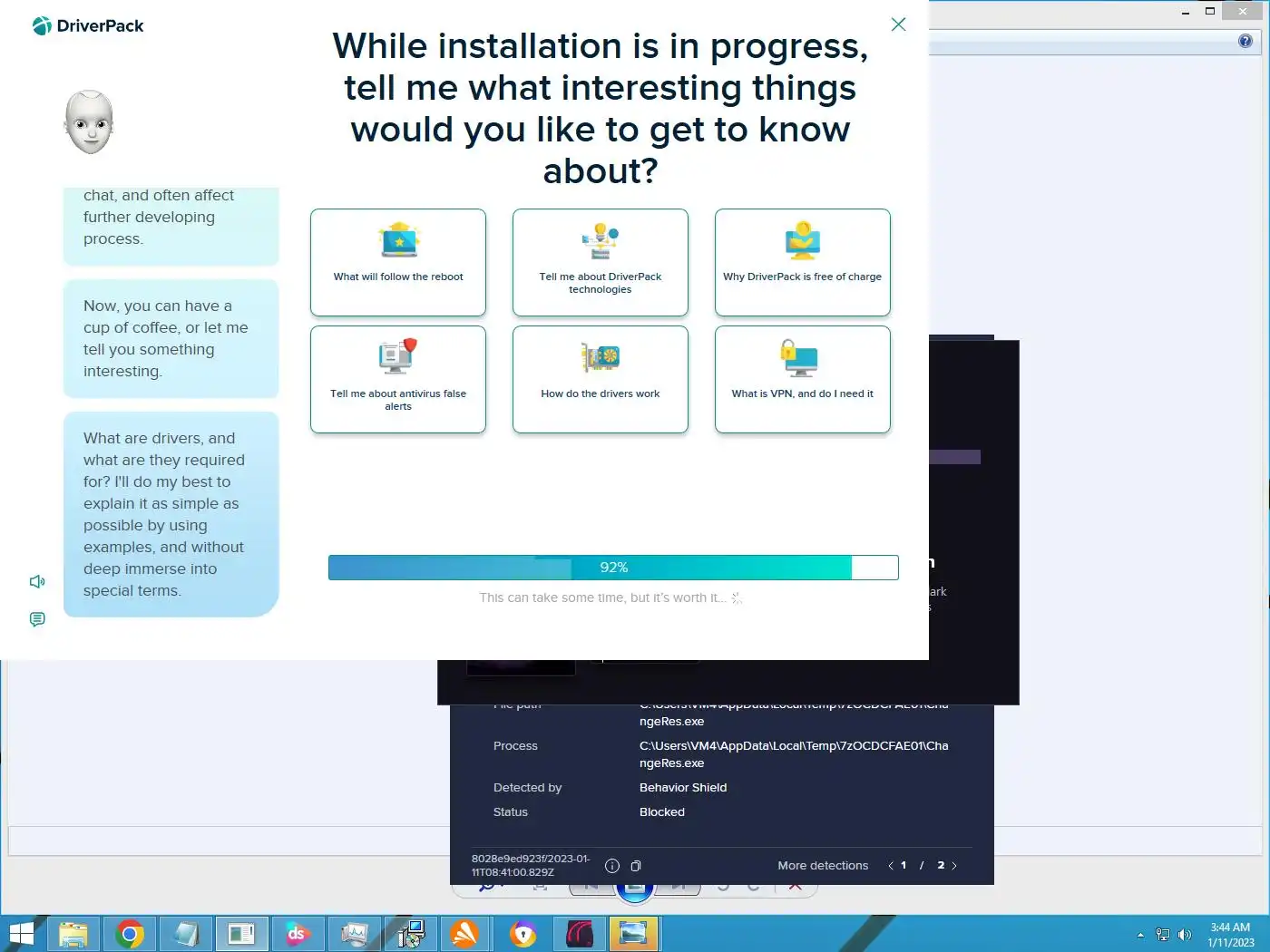1270x952 pixels.
Task: Click the 'Blocked' status value
Action: point(662,812)
